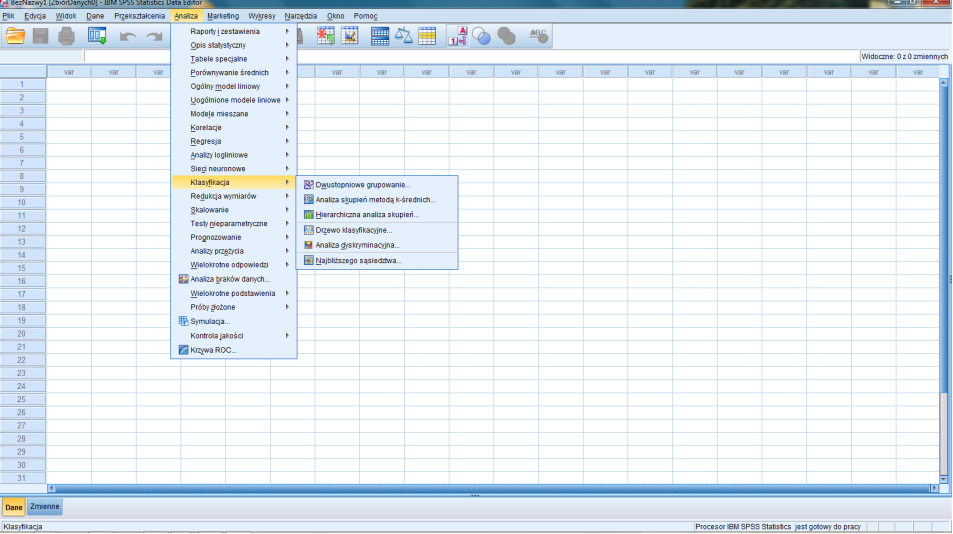This screenshot has width=953, height=534.
Task: Click the Weight Cases scales icon
Action: (404, 36)
